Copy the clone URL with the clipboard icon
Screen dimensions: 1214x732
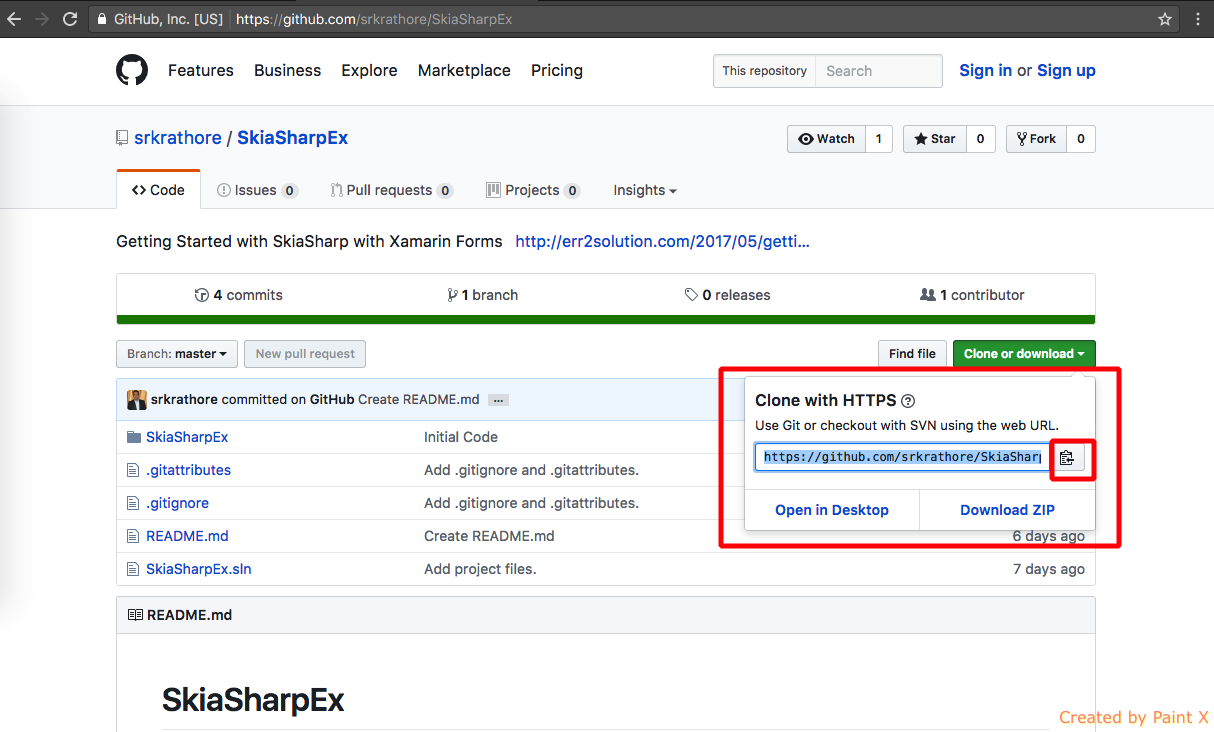(1068, 458)
